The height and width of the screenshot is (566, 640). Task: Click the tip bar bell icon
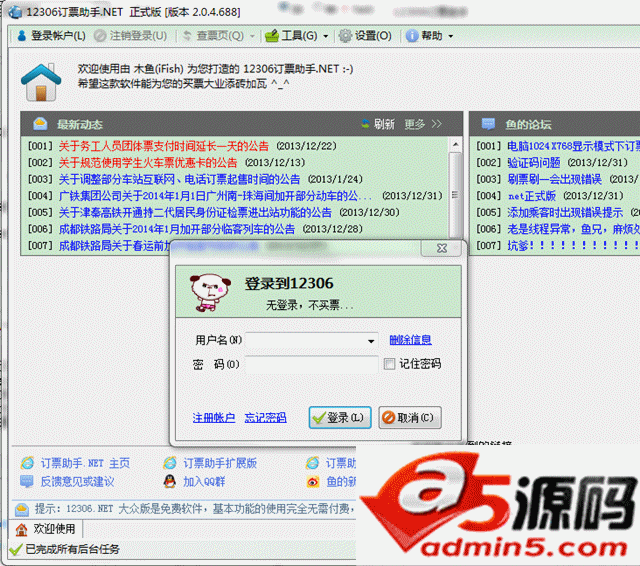point(22,509)
